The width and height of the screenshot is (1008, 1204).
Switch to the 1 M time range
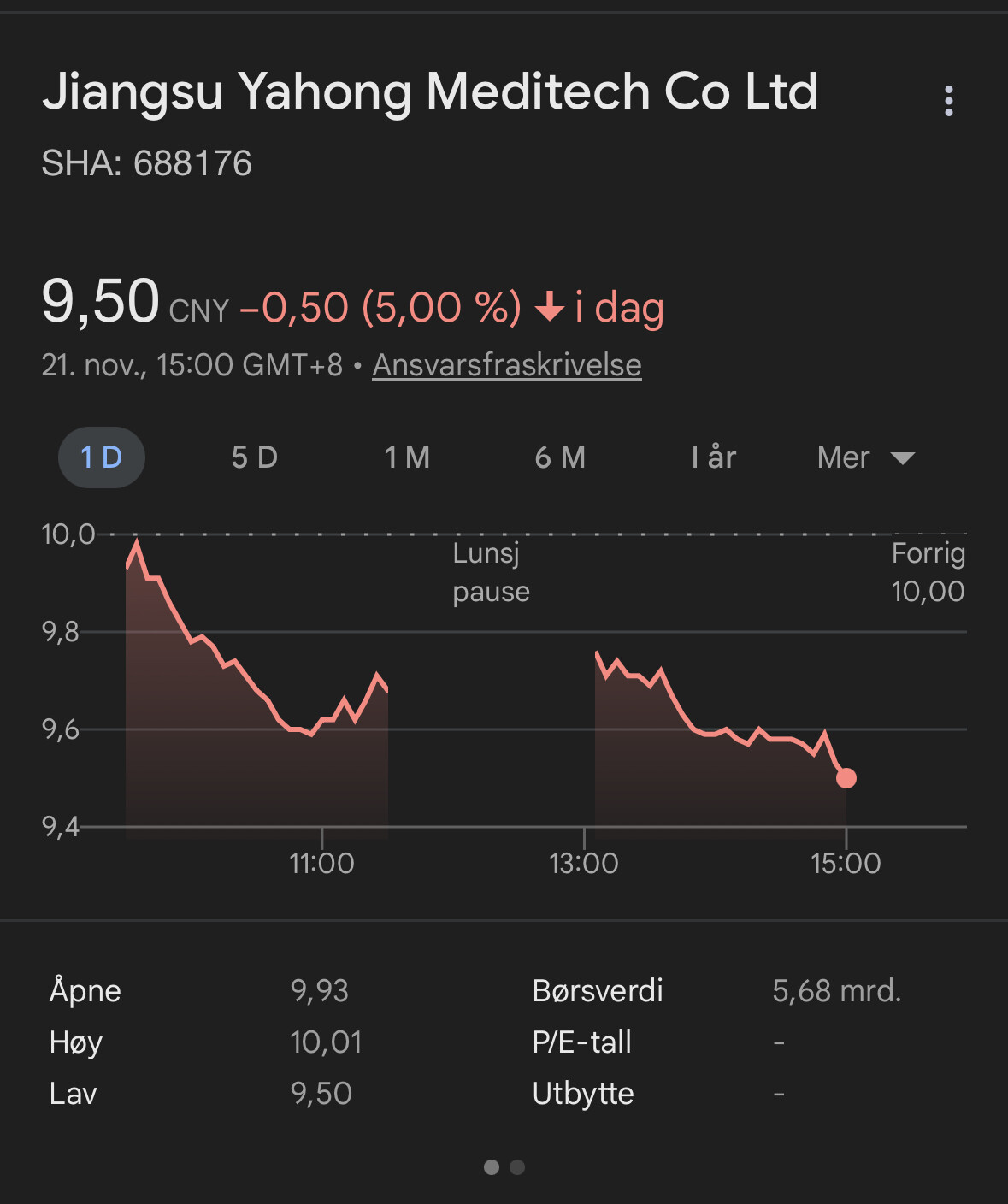[407, 457]
